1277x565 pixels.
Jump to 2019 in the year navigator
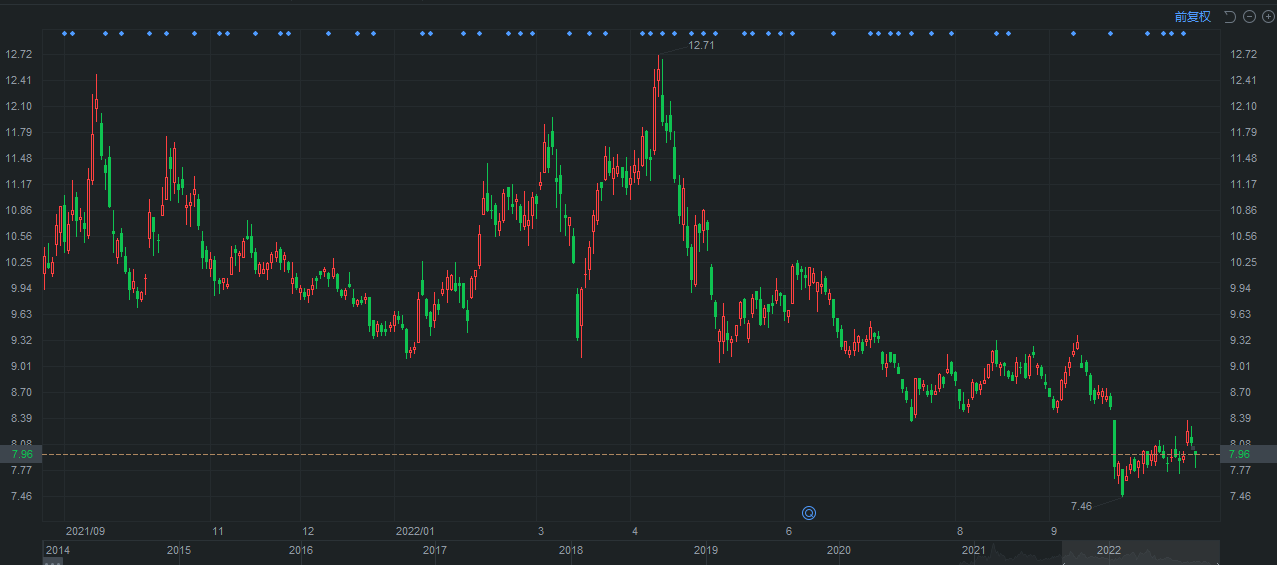[706, 550]
